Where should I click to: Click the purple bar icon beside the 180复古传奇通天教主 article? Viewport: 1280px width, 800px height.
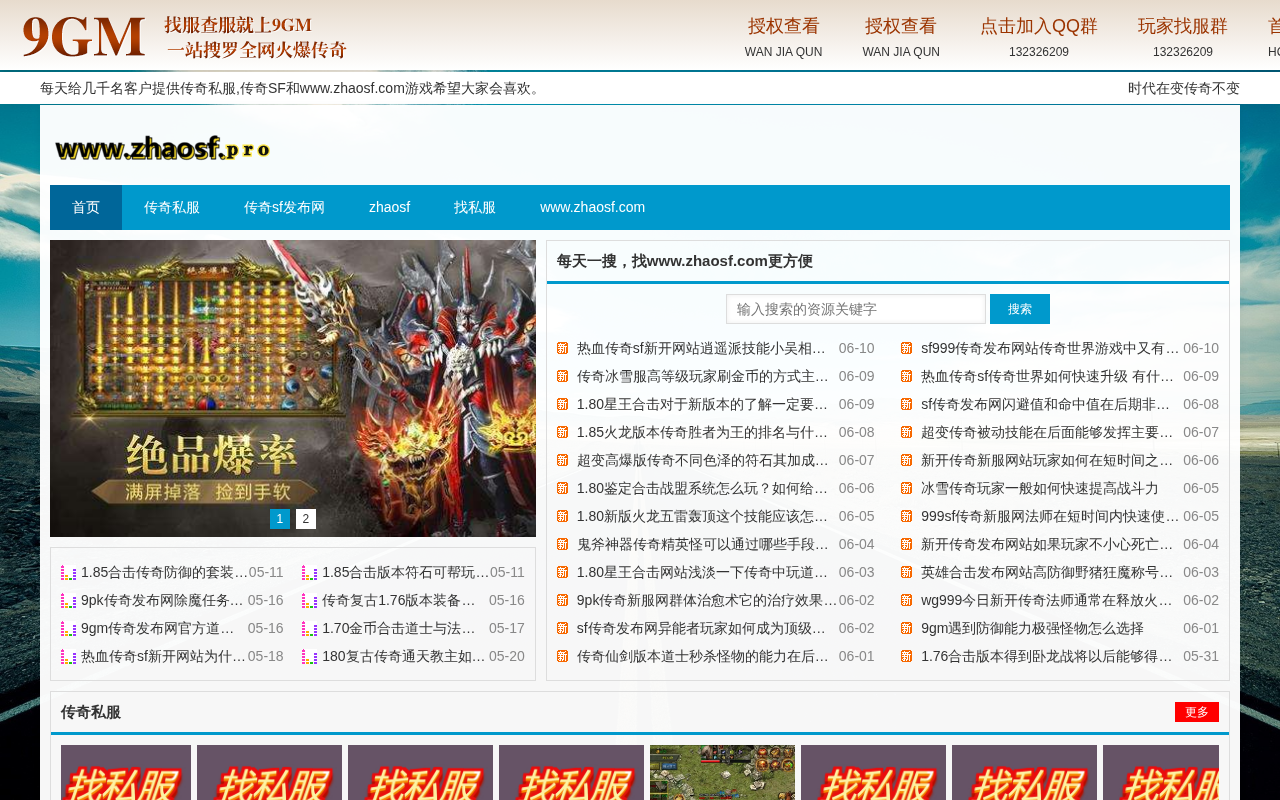pos(309,657)
